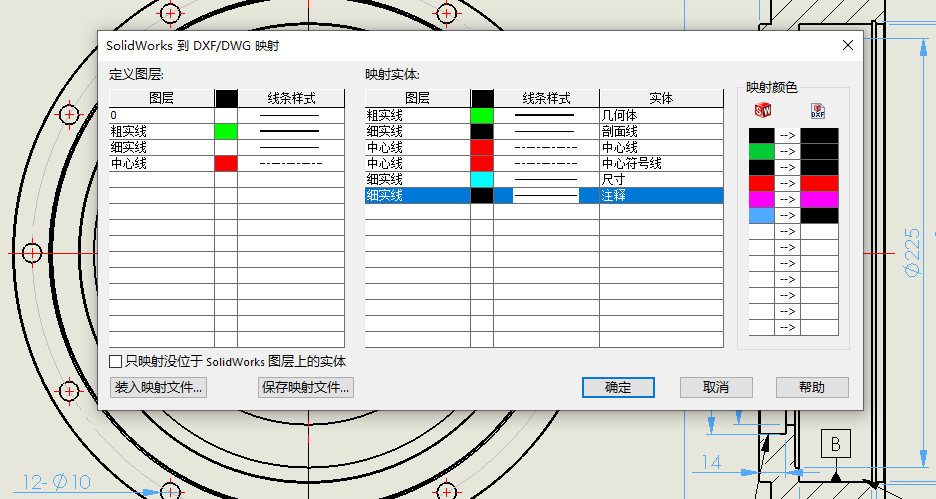Click the 装入映射文件... button

[x=158, y=387]
